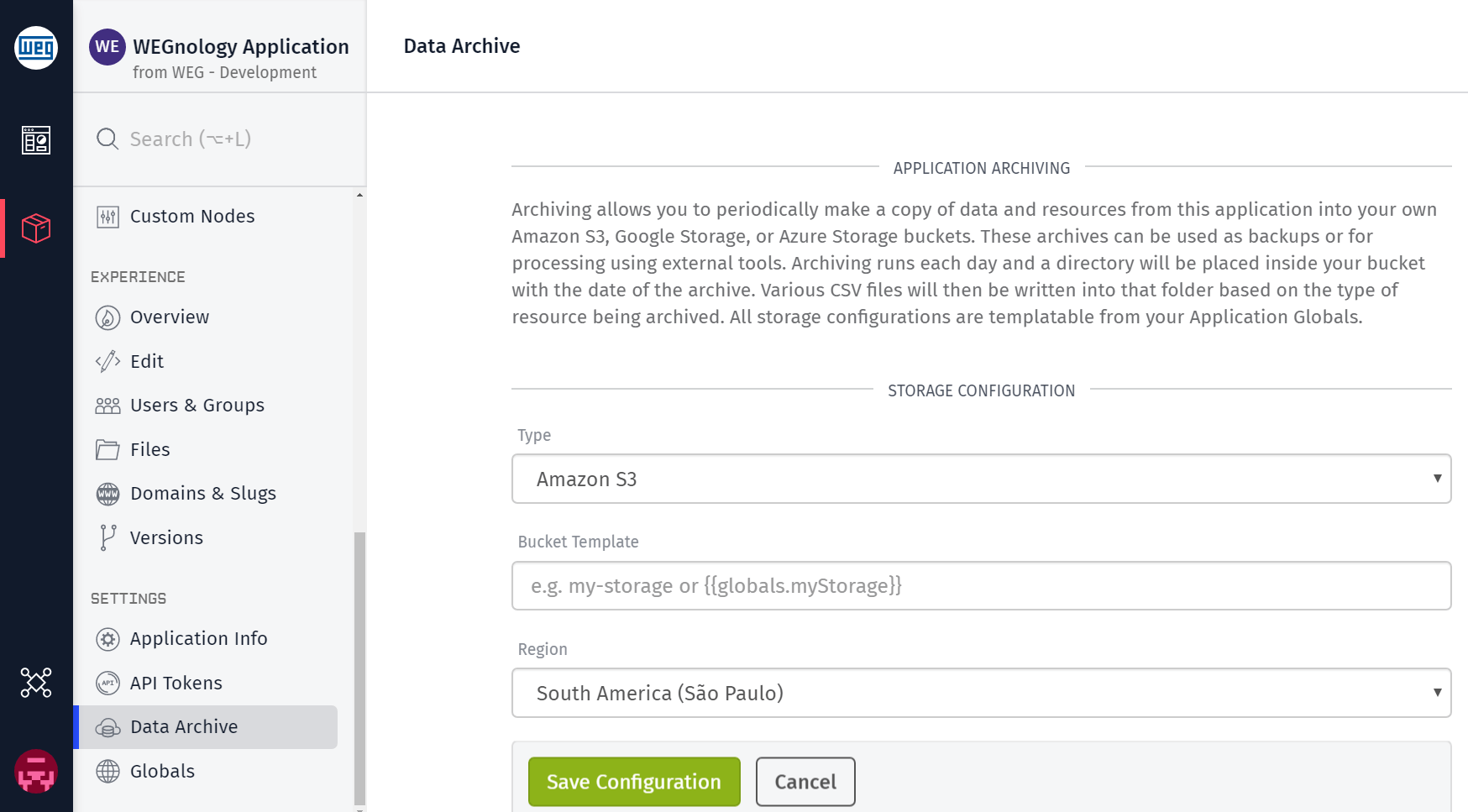The image size is (1468, 812).
Task: Click inside the Bucket Template field
Action: tap(981, 585)
